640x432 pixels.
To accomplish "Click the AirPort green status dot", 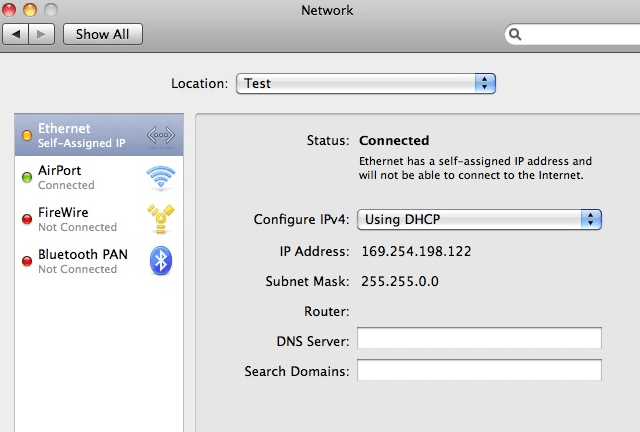I will click(x=26, y=177).
